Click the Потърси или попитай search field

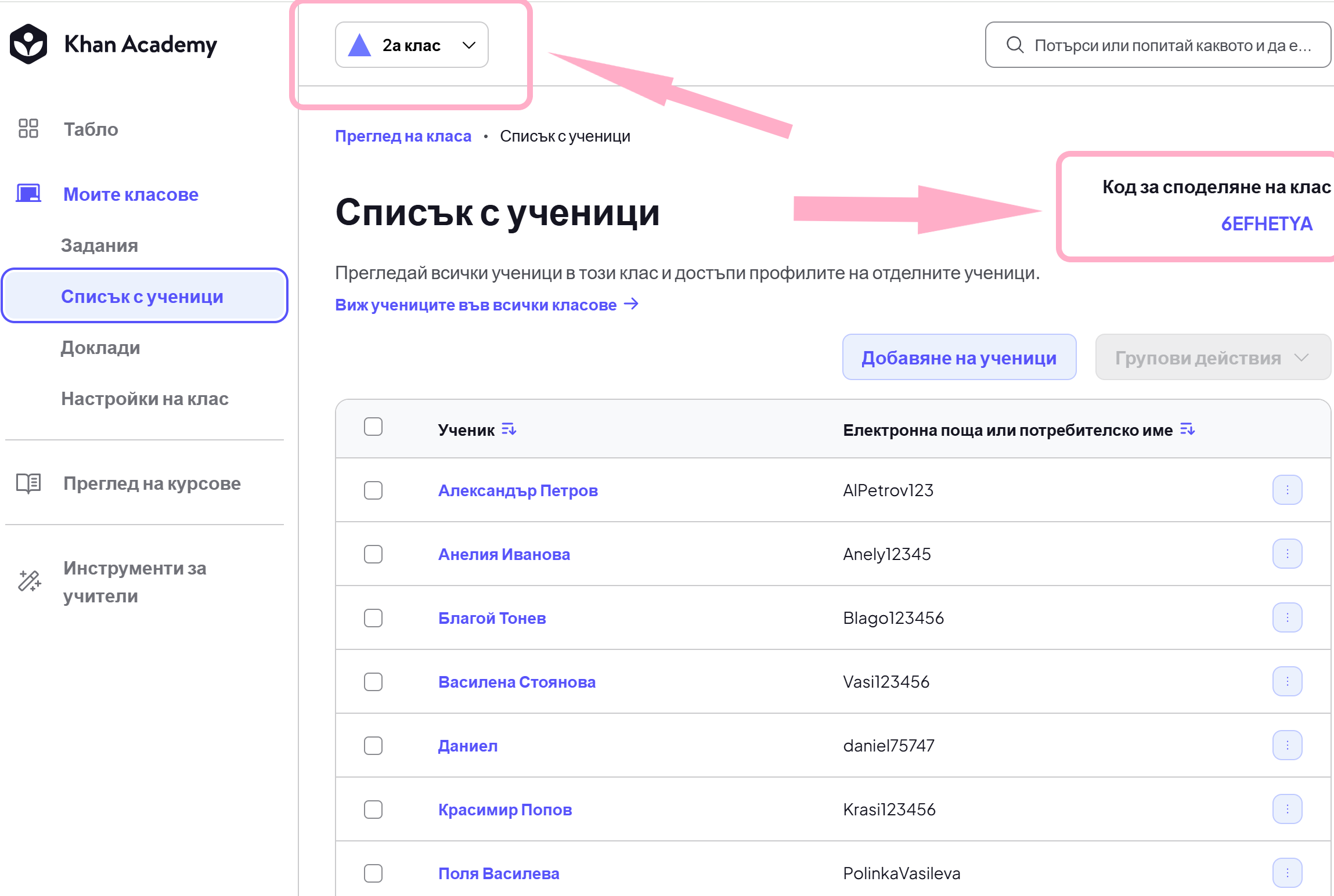point(1158,45)
